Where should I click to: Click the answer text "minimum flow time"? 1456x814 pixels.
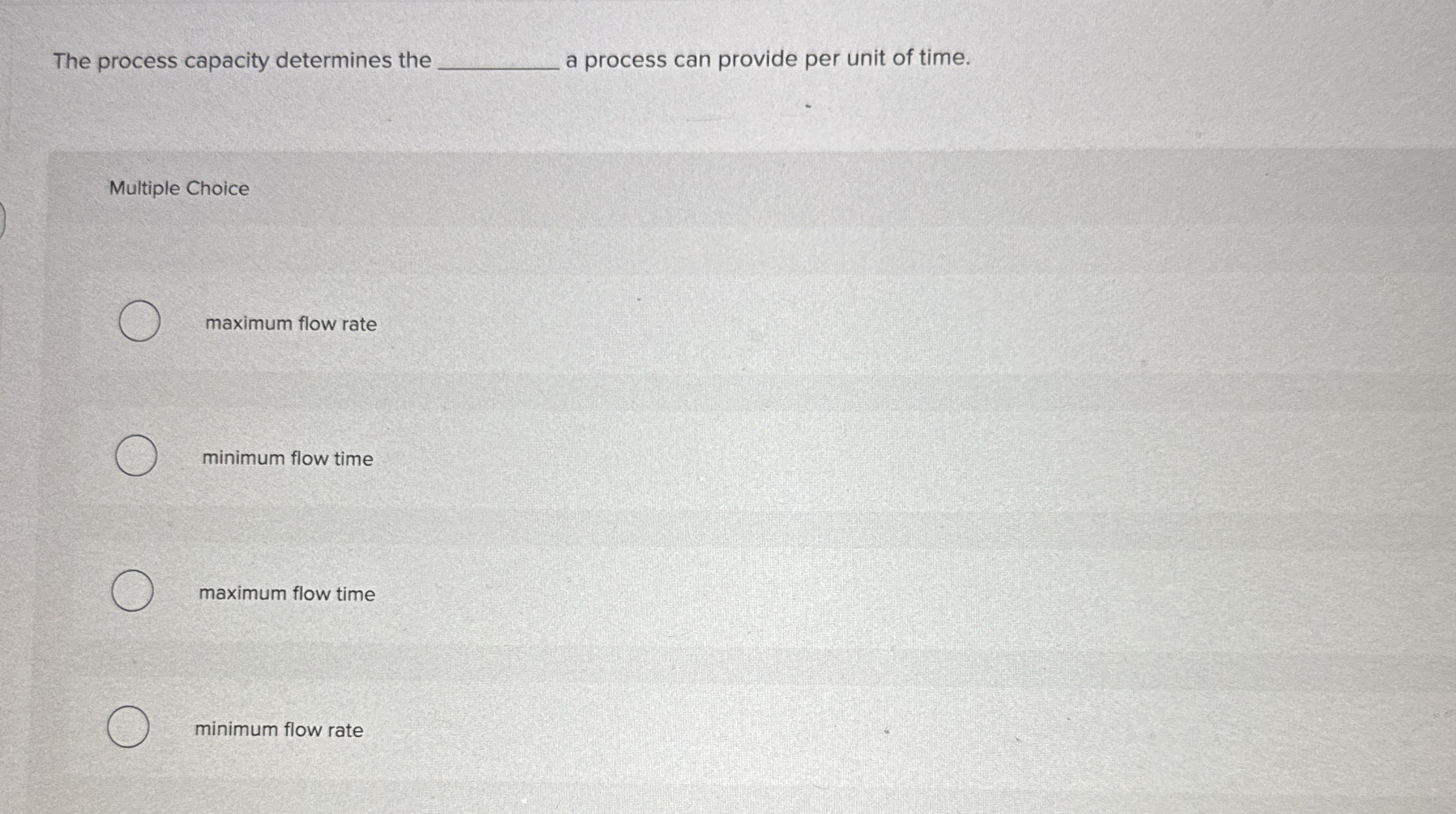(287, 459)
